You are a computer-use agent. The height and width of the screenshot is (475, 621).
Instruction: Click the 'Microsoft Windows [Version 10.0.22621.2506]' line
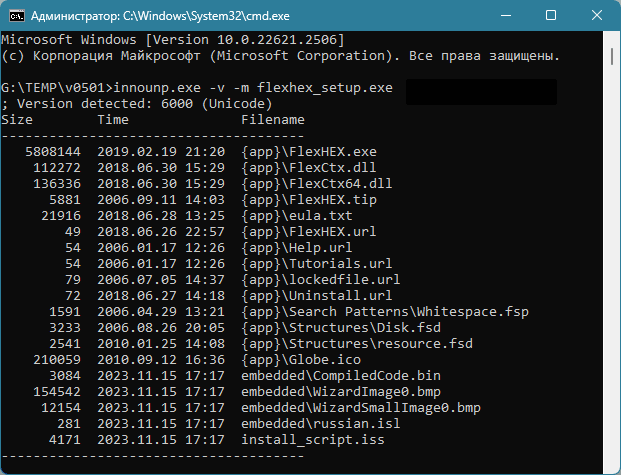click(173, 40)
